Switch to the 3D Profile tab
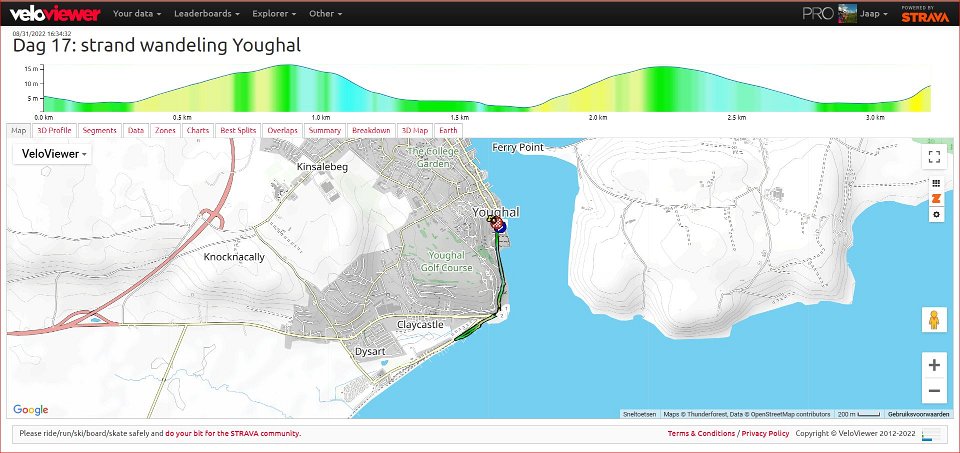The width and height of the screenshot is (960, 453). [54, 130]
